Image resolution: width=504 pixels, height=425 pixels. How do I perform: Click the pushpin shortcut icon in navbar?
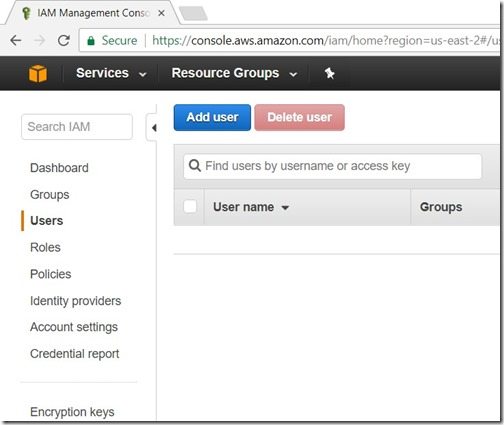pyautogui.click(x=329, y=73)
